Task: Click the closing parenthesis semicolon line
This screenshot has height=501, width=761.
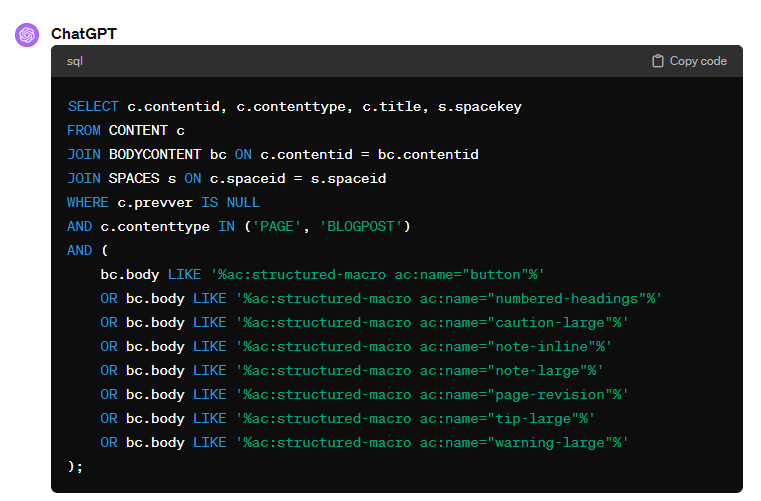Action: [x=76, y=466]
